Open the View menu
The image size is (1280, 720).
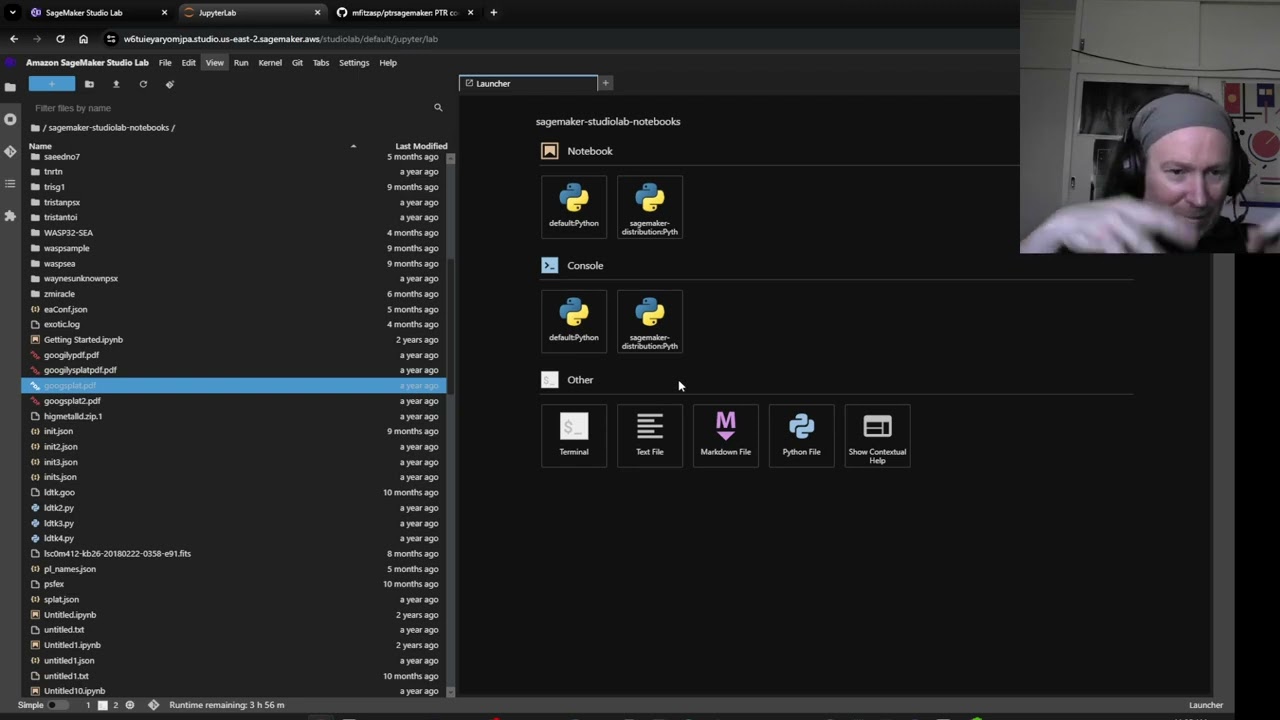coord(215,63)
